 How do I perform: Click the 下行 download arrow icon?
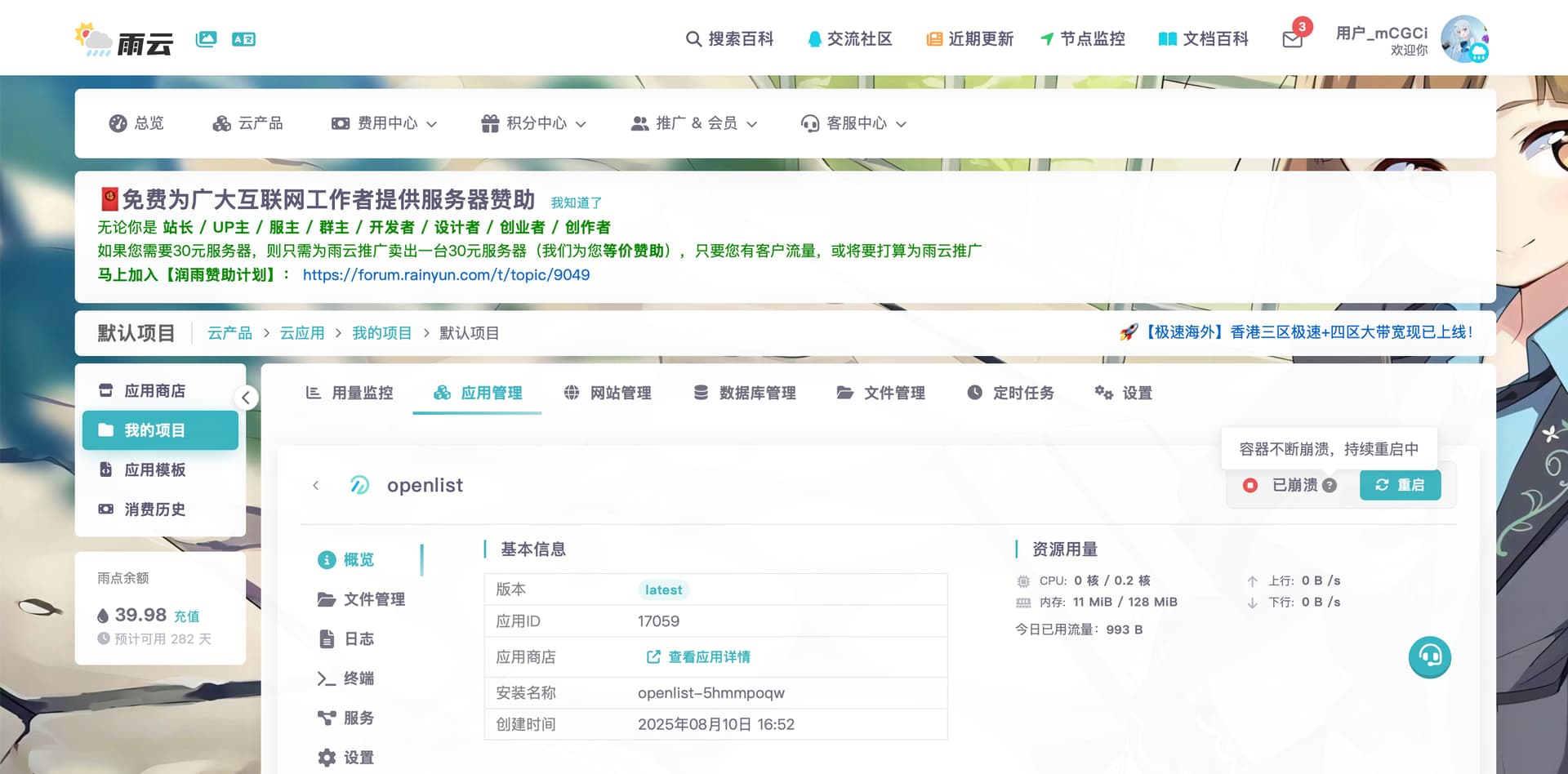(1252, 603)
